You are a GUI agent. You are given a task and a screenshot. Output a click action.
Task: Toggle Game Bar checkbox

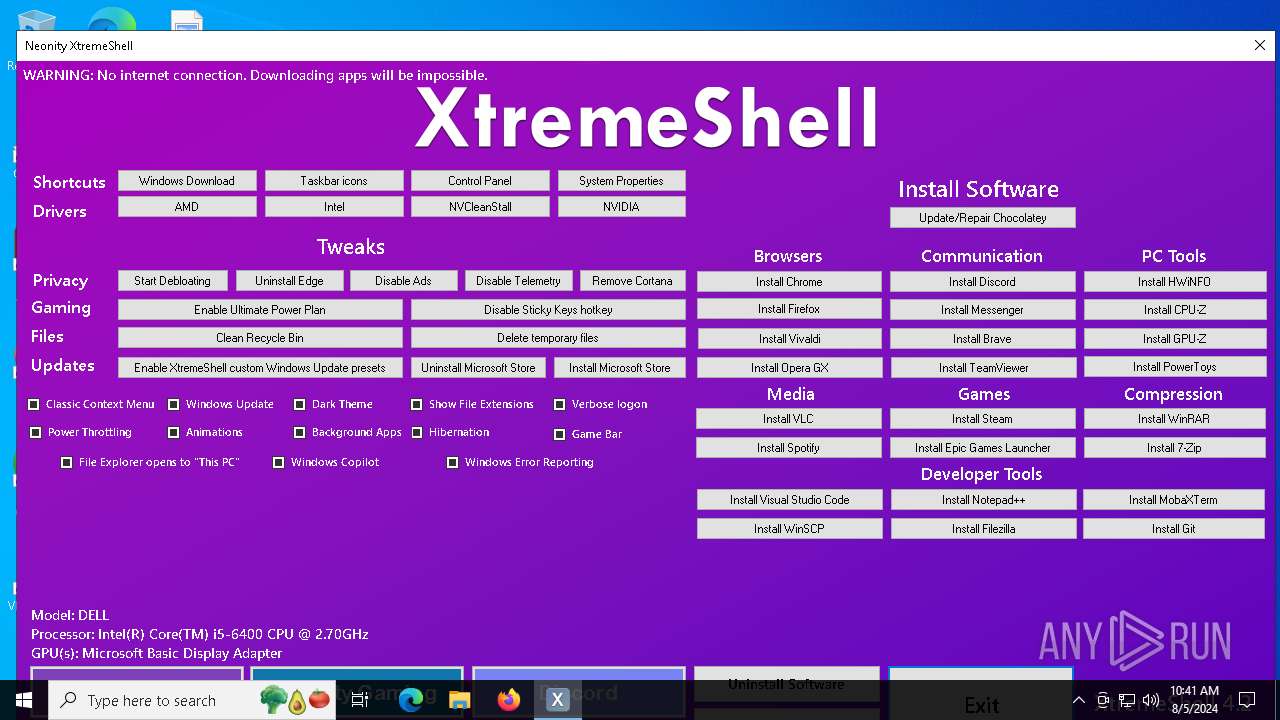coord(560,434)
